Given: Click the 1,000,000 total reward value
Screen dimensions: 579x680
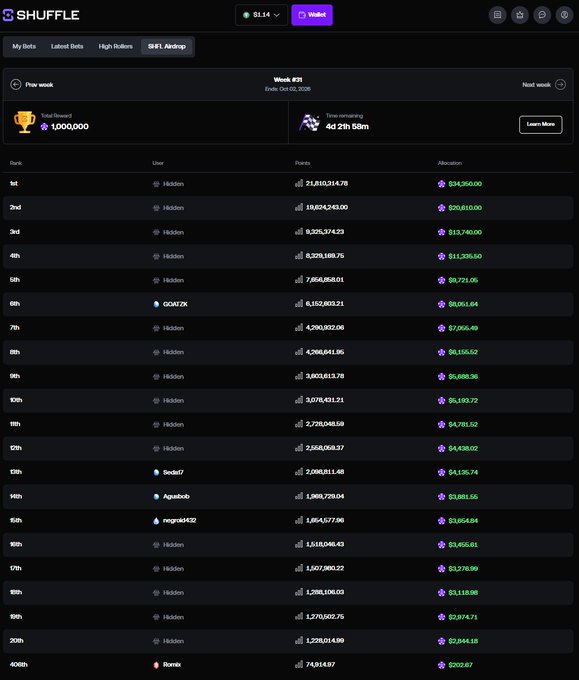Looking at the screenshot, I should (x=70, y=127).
